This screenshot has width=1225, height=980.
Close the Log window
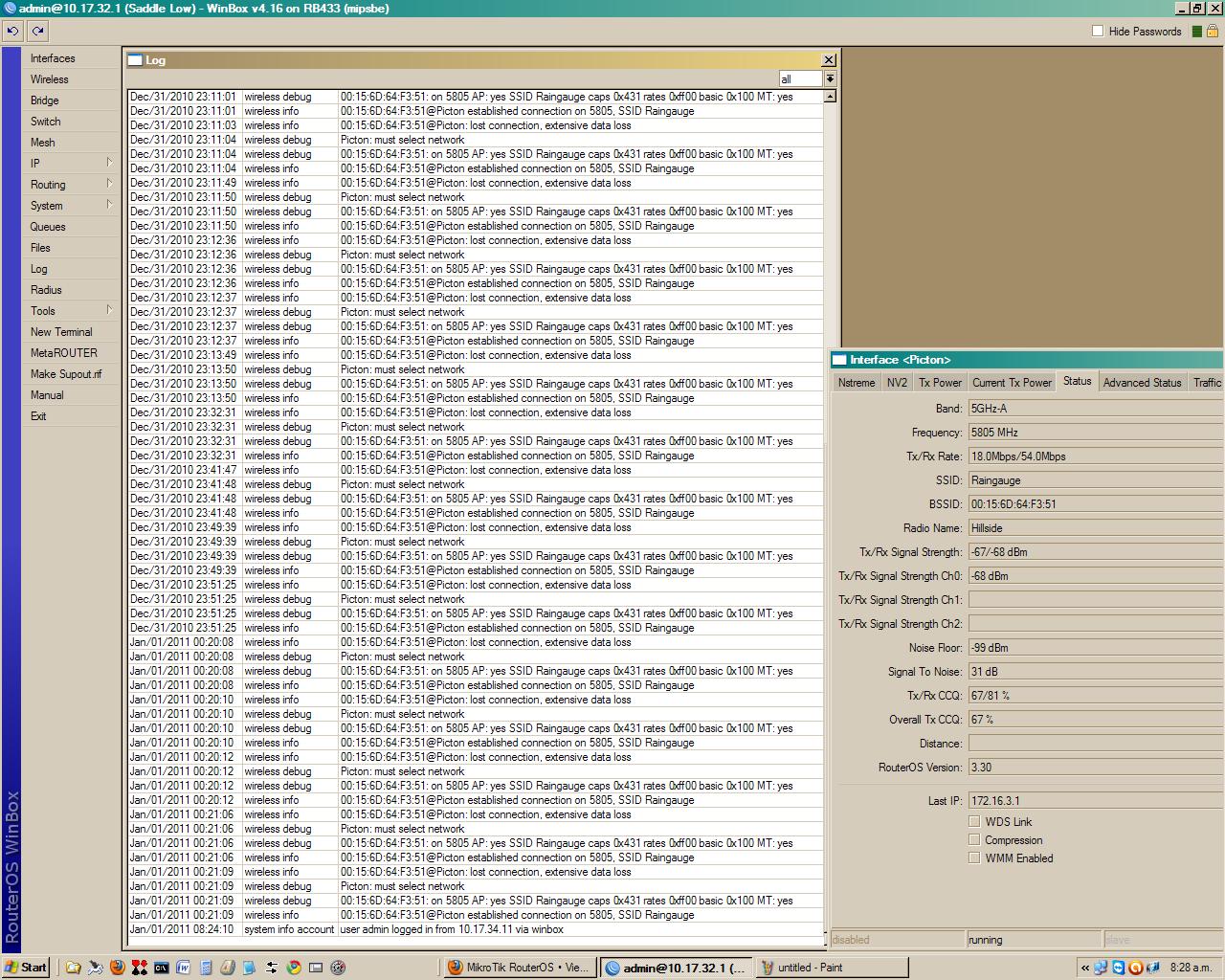[x=829, y=59]
